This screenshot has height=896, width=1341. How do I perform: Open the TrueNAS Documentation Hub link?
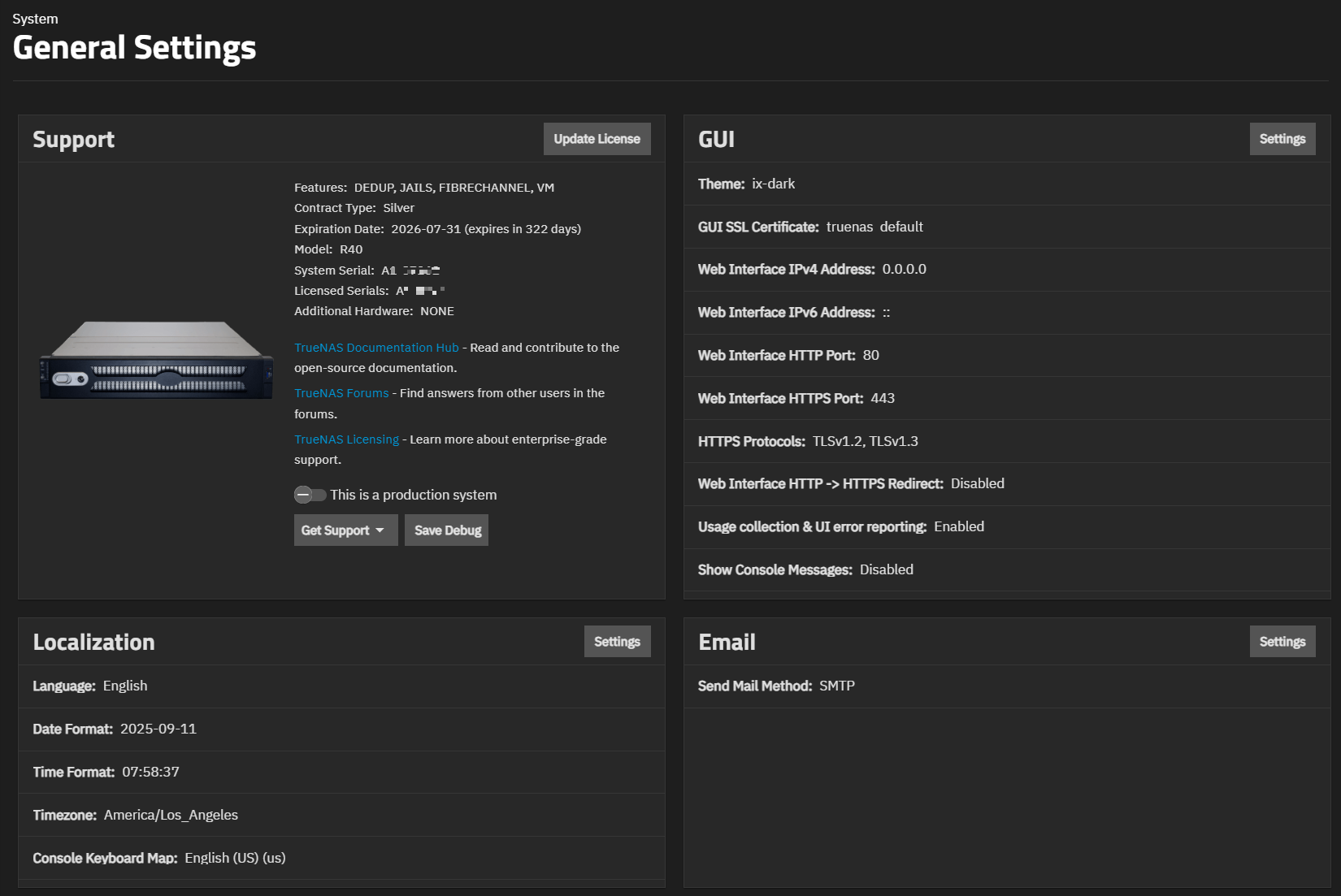tap(376, 348)
